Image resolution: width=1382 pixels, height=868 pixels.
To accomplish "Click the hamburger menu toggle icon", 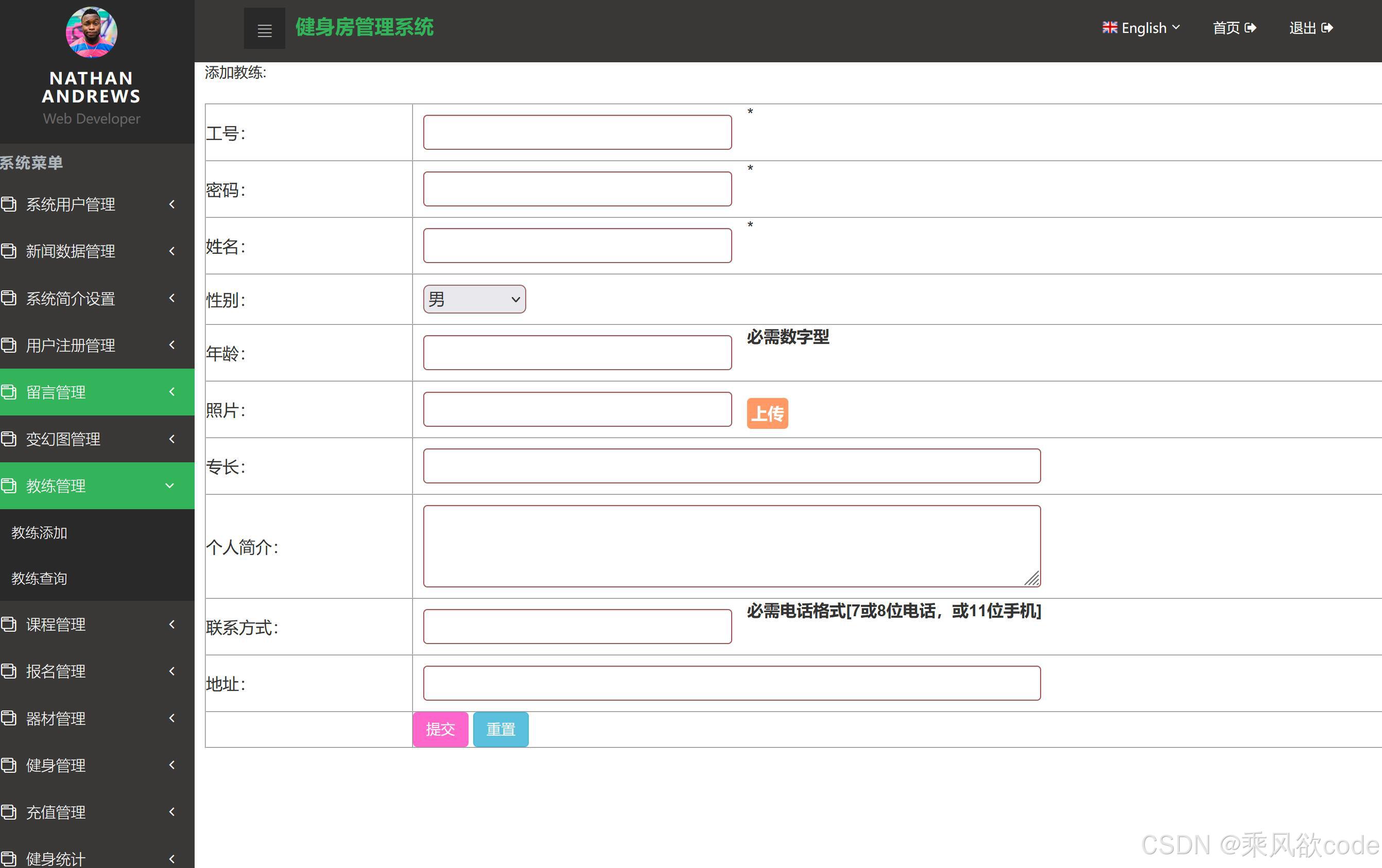I will (x=264, y=29).
